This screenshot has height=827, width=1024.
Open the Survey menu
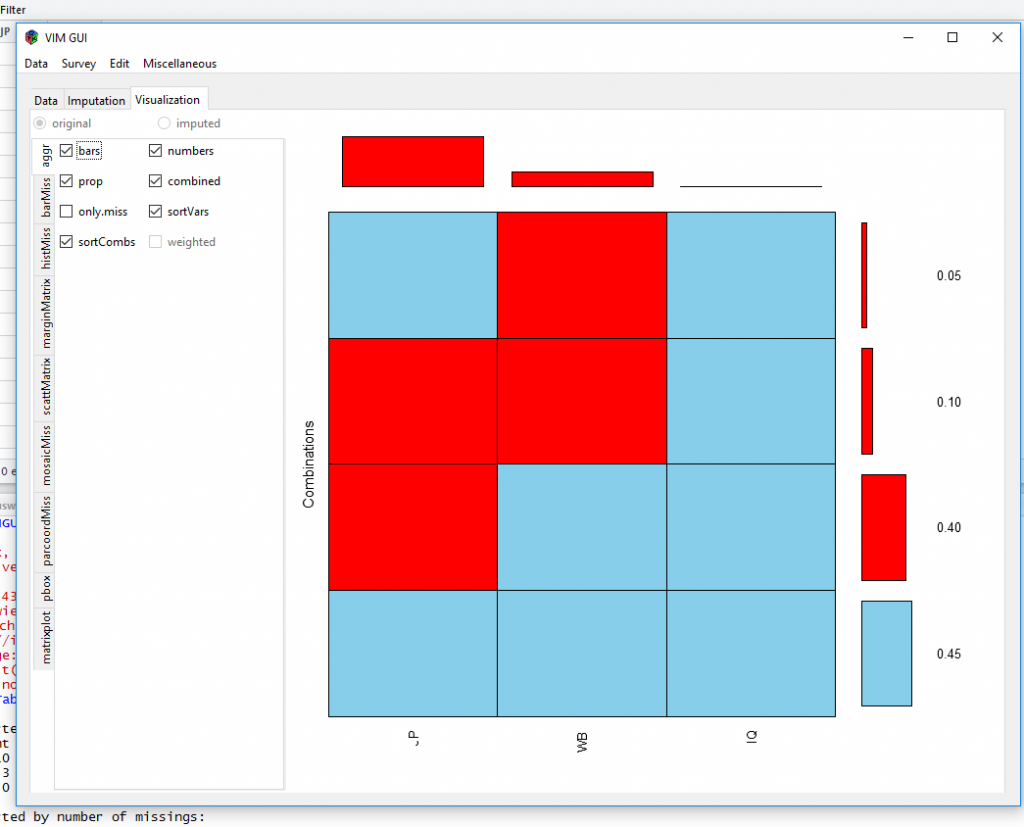tap(78, 63)
